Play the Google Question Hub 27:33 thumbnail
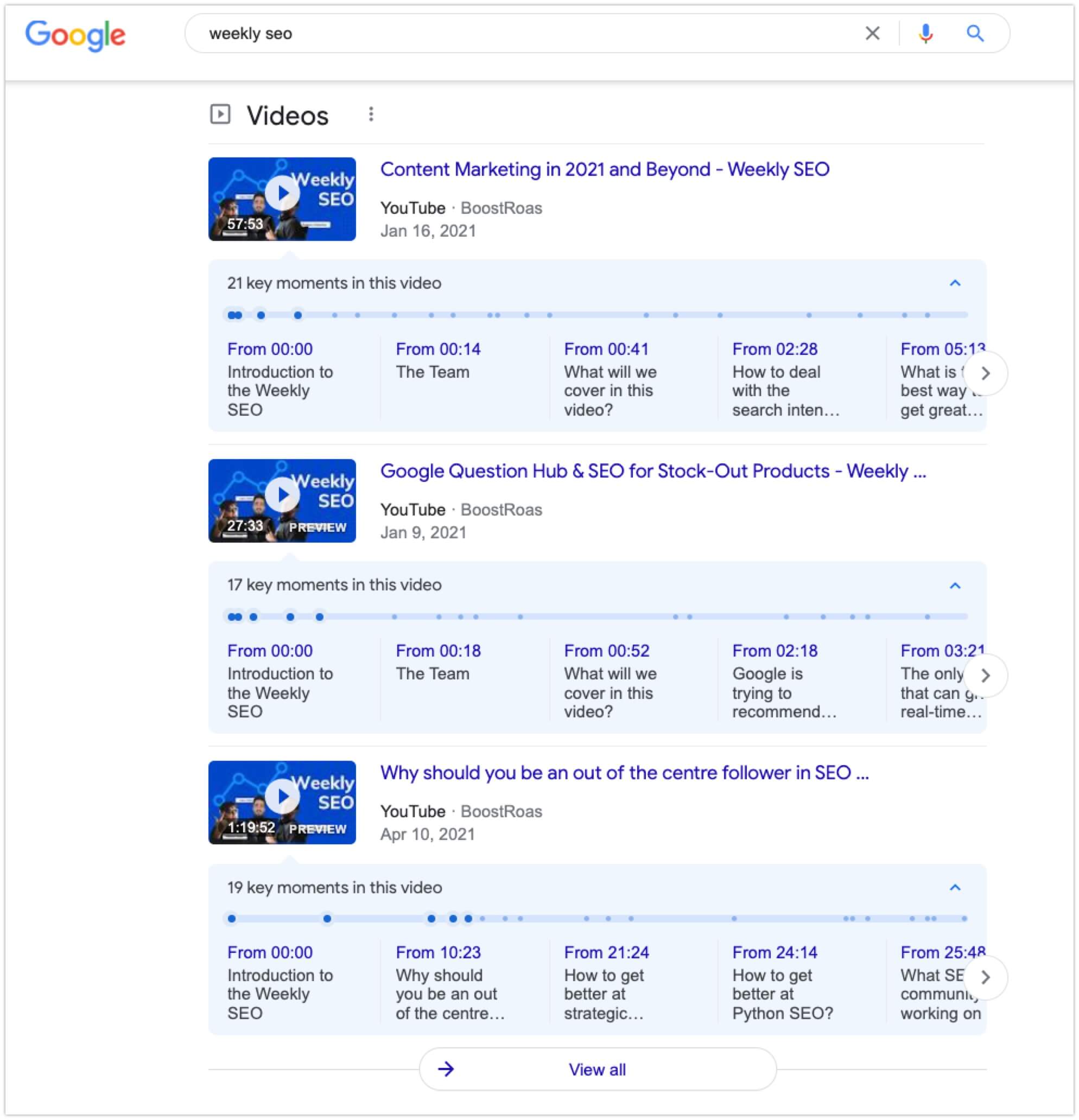1079x1120 pixels. (282, 500)
